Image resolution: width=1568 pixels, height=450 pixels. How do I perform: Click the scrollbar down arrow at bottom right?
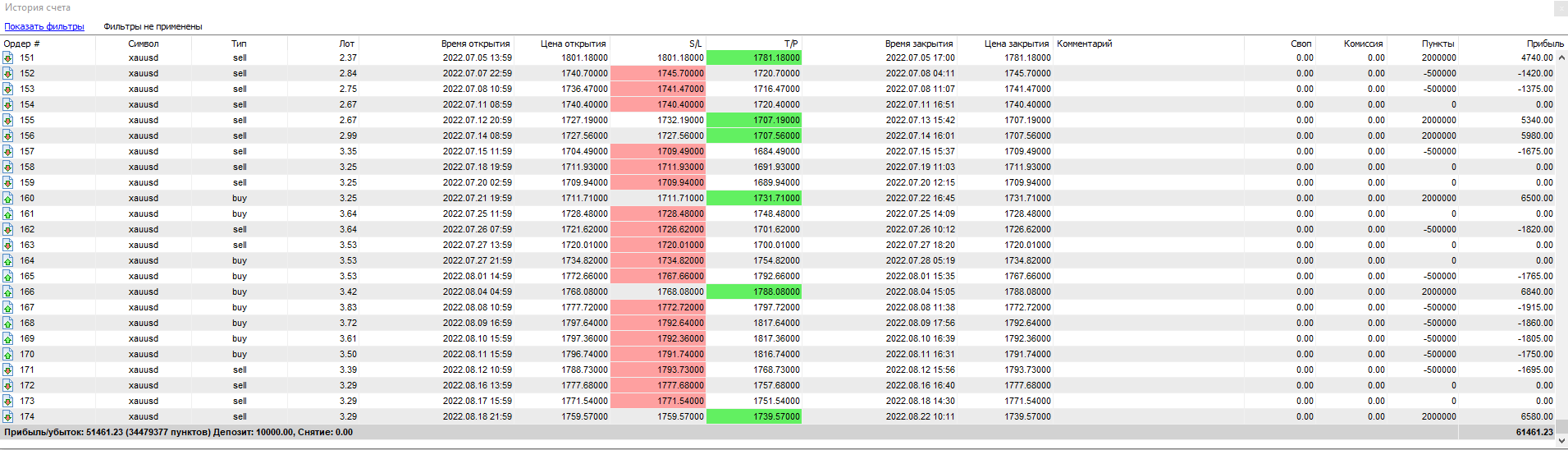(1561, 425)
